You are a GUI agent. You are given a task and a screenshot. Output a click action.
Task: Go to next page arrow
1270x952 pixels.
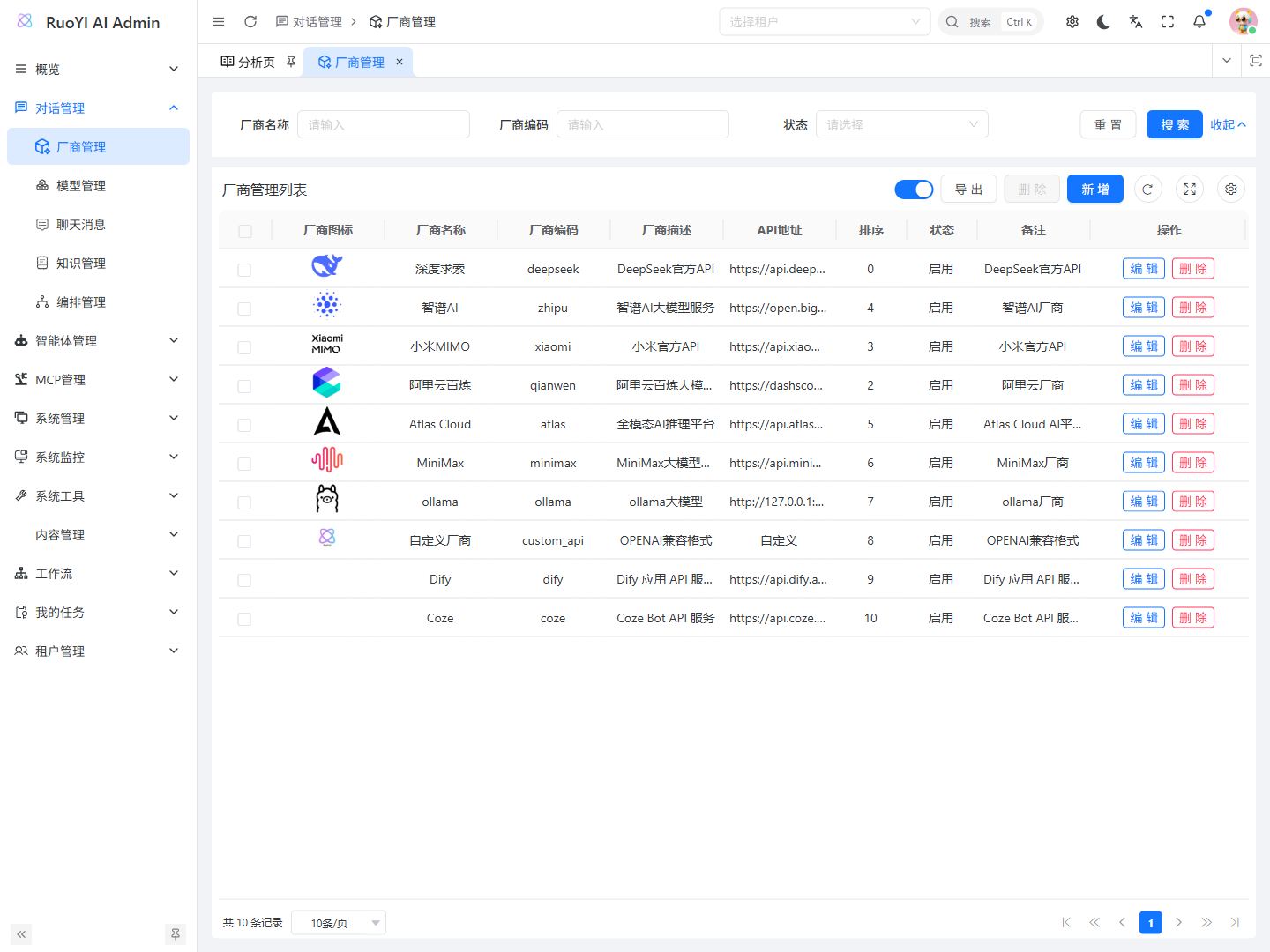click(1178, 922)
